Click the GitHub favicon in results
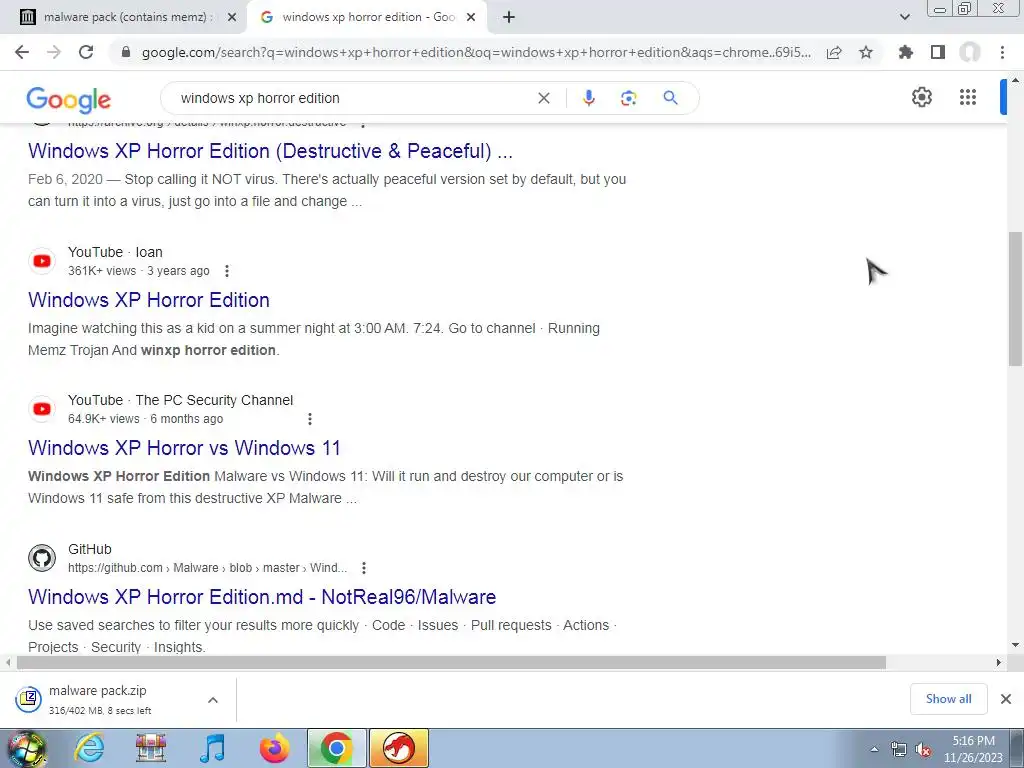 [x=42, y=558]
